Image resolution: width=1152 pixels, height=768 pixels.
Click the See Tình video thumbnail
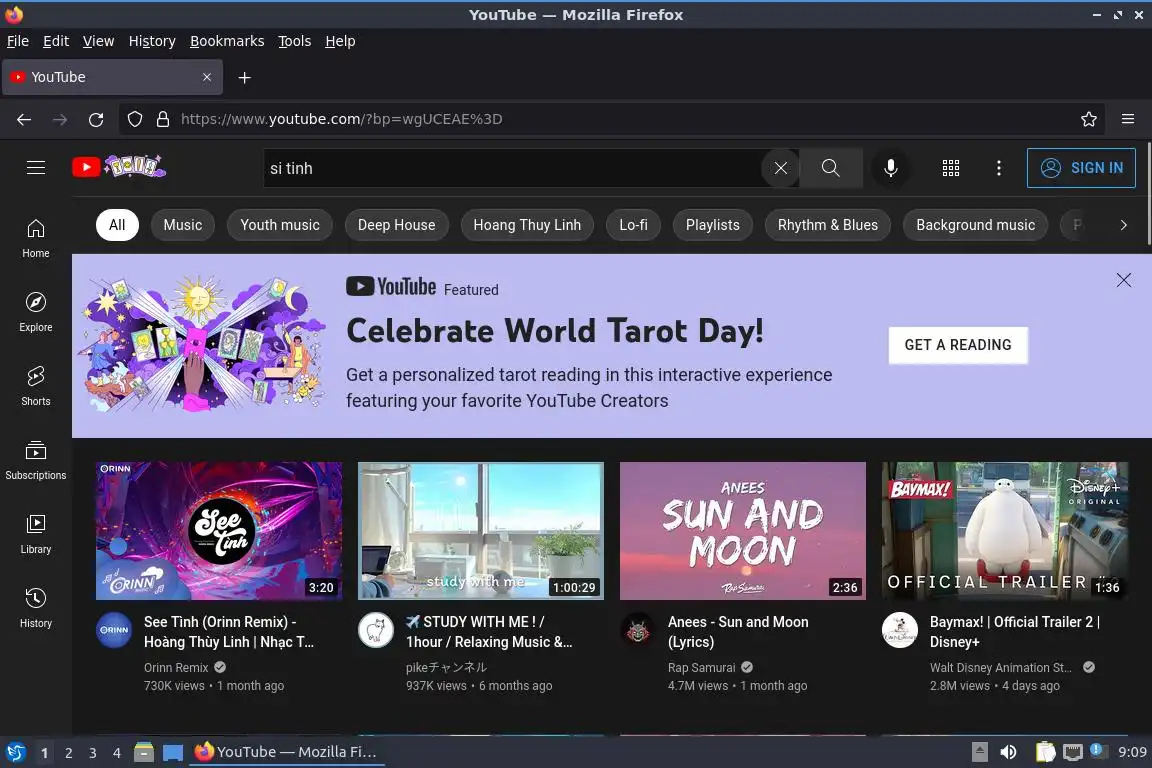(x=219, y=531)
